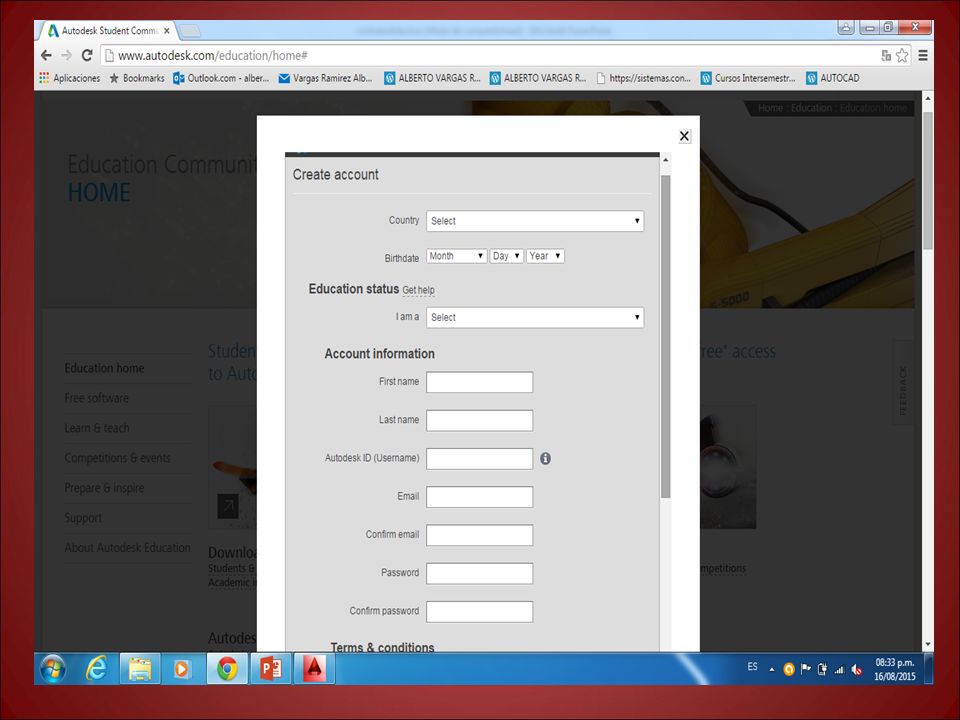Image resolution: width=960 pixels, height=720 pixels.
Task: Click the Action Center flag icon
Action: pyautogui.click(x=806, y=669)
